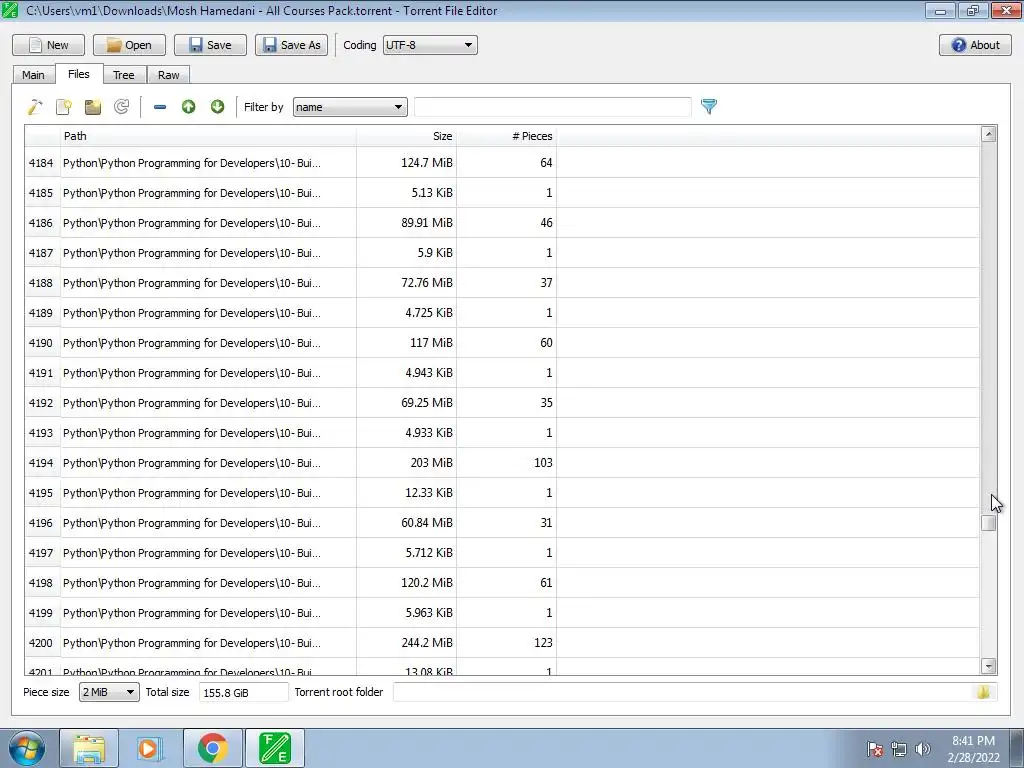Click the size cell 5.13 KiB
Image resolution: width=1024 pixels, height=768 pixels.
(x=406, y=193)
